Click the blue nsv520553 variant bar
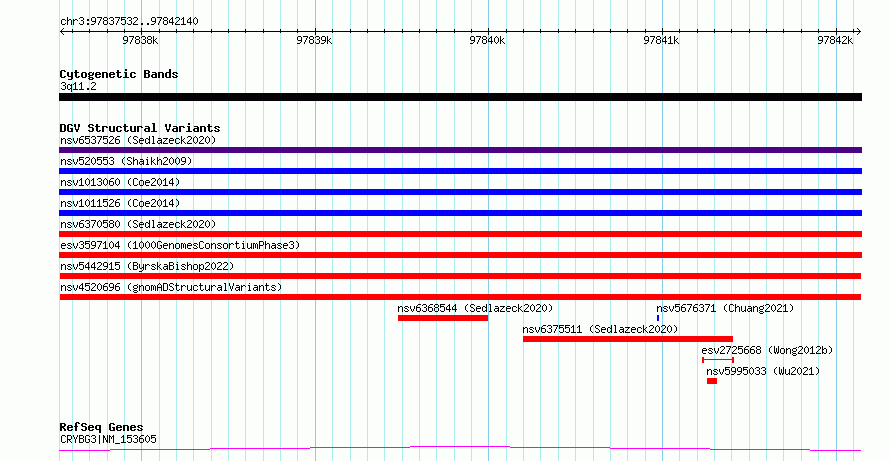 point(460,171)
